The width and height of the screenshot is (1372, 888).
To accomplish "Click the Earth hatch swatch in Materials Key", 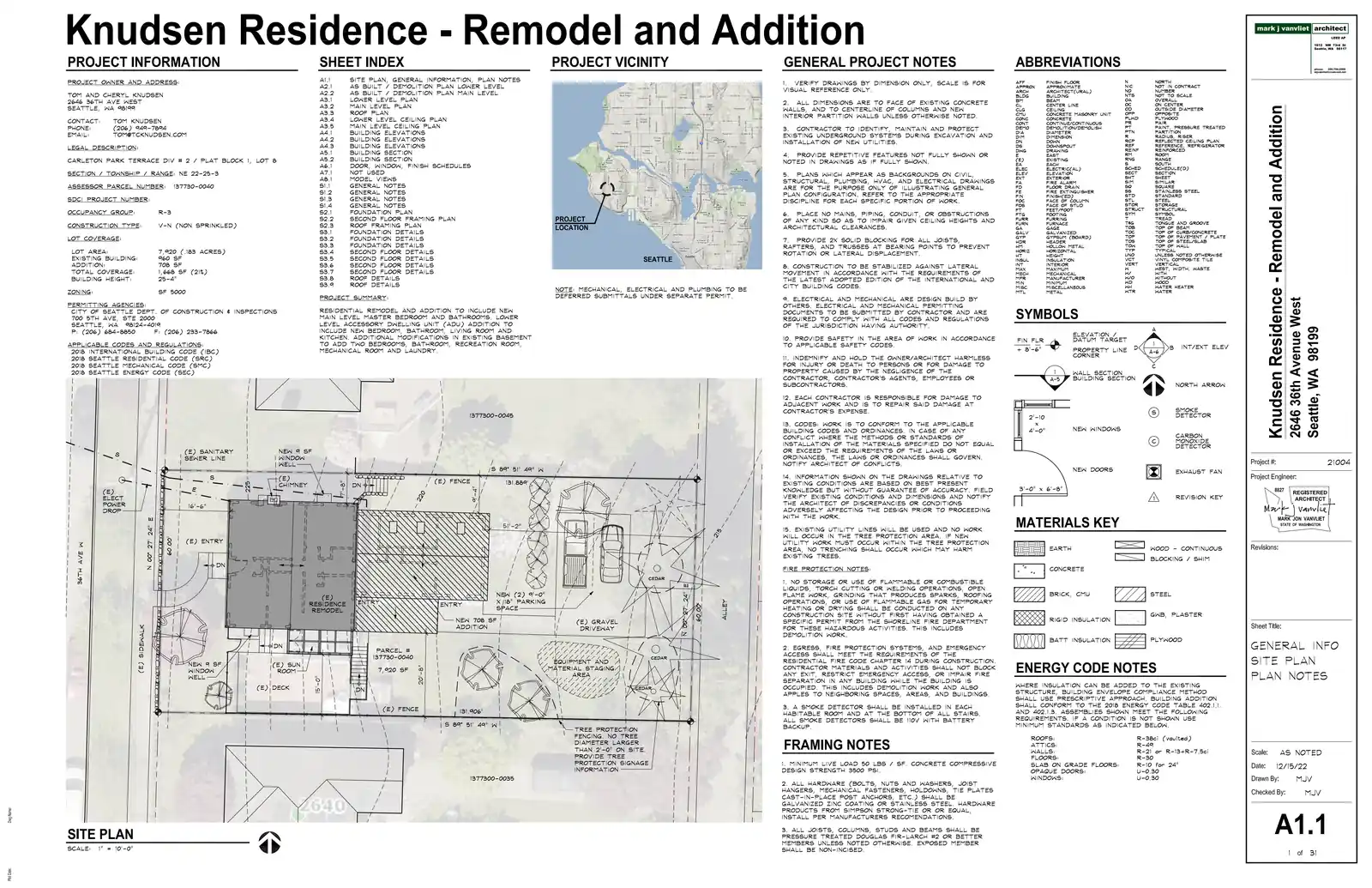I will tap(1028, 548).
